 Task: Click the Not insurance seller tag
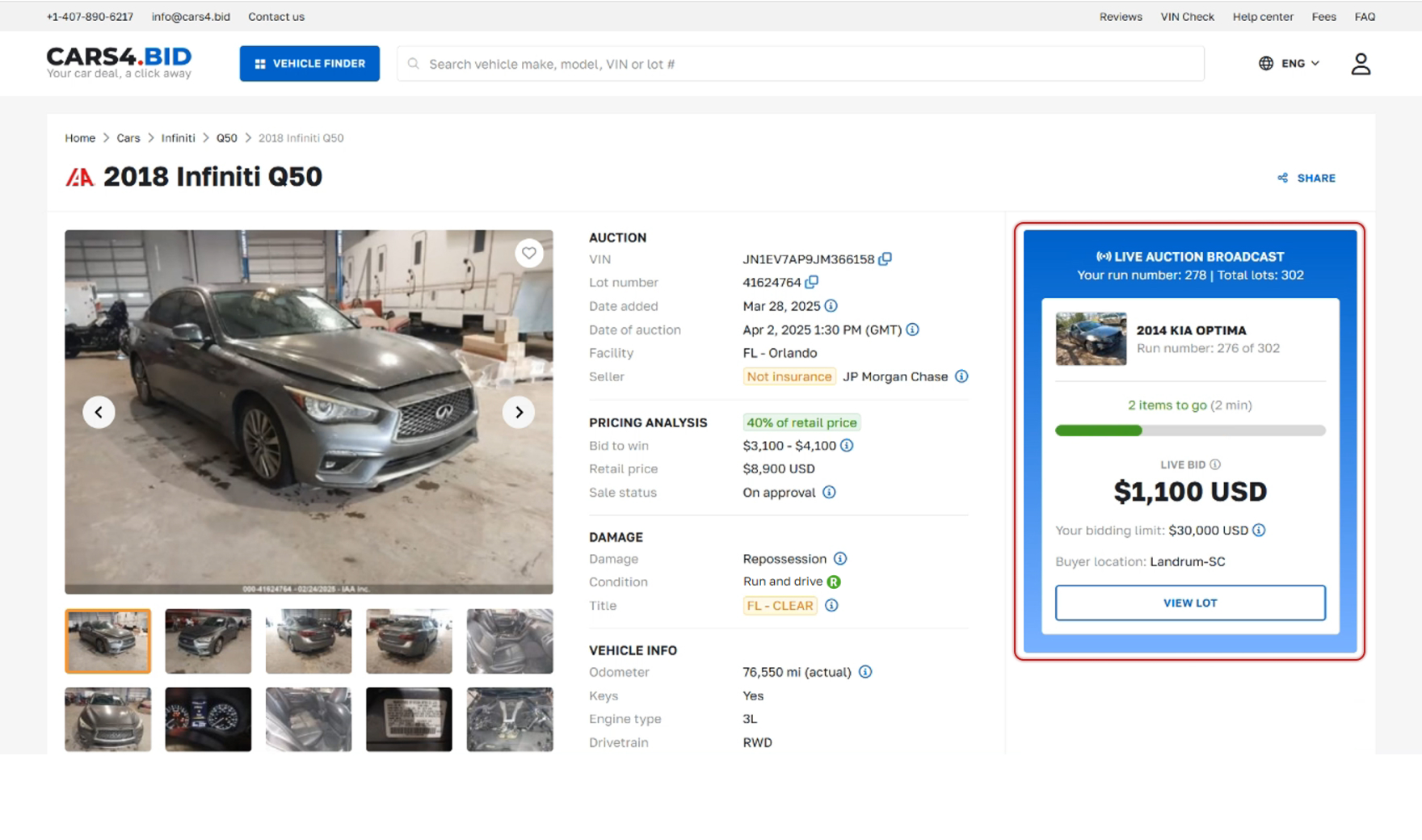pos(789,376)
